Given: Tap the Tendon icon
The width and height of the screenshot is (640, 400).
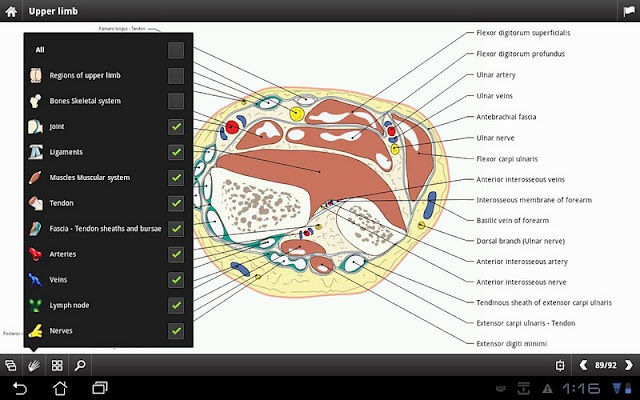Looking at the screenshot, I should coord(36,203).
